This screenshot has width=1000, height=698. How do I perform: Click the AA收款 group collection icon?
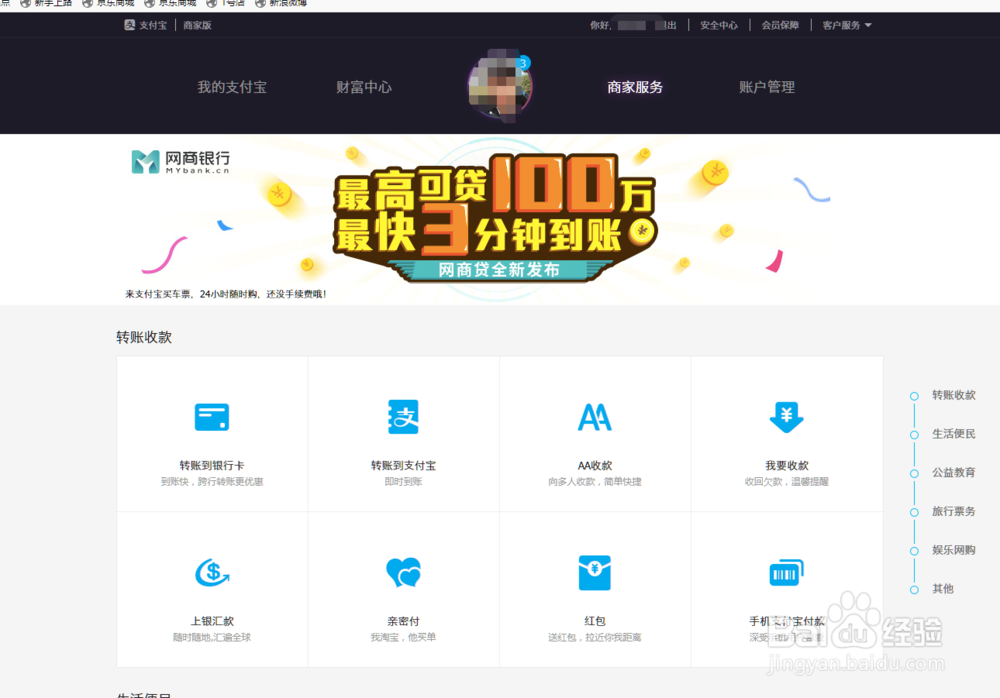[x=595, y=418]
